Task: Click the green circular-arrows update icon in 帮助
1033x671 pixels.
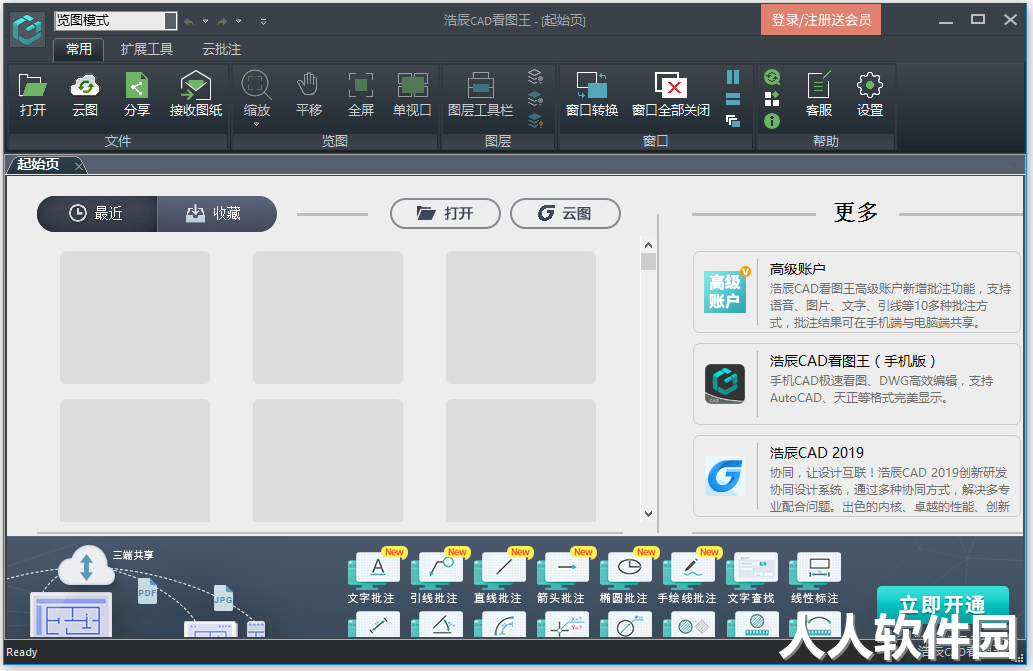Action: tap(772, 78)
